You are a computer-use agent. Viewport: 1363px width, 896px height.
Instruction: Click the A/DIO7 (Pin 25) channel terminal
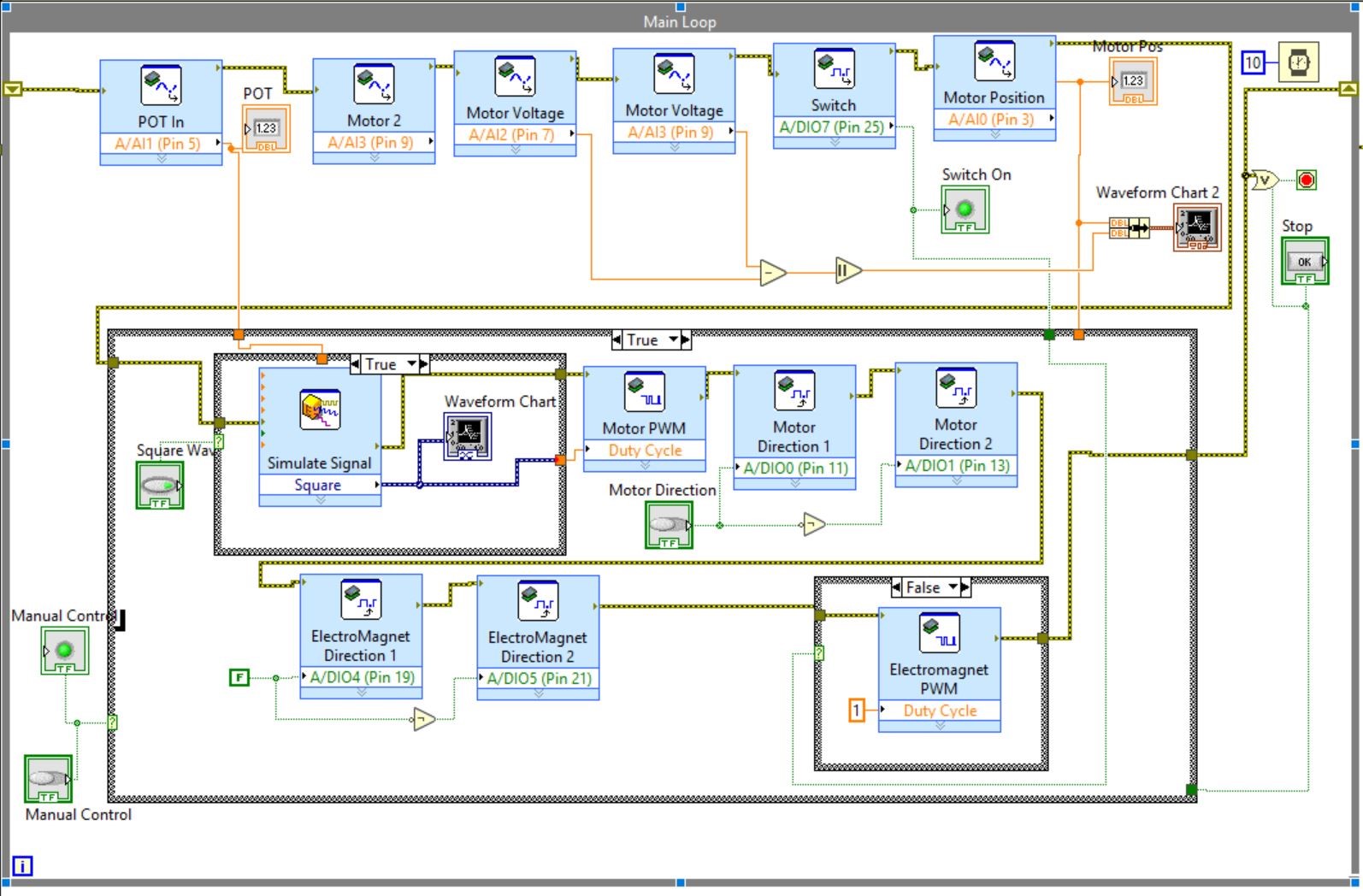pos(834,127)
